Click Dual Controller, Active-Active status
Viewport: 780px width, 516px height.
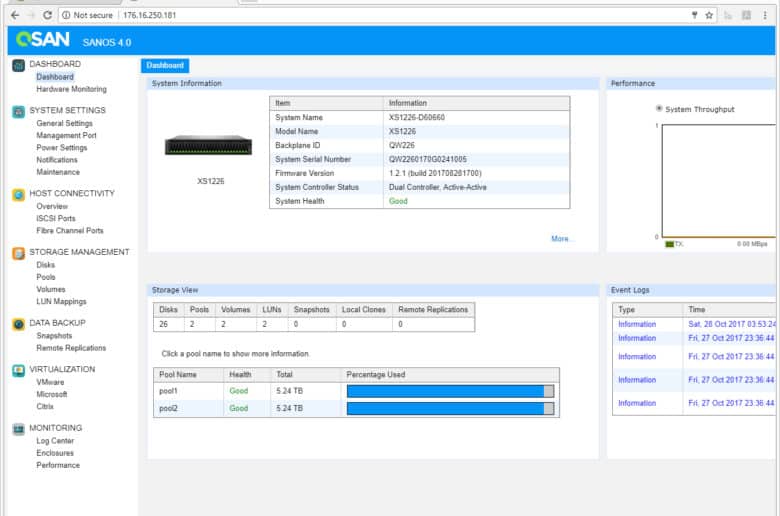point(438,187)
